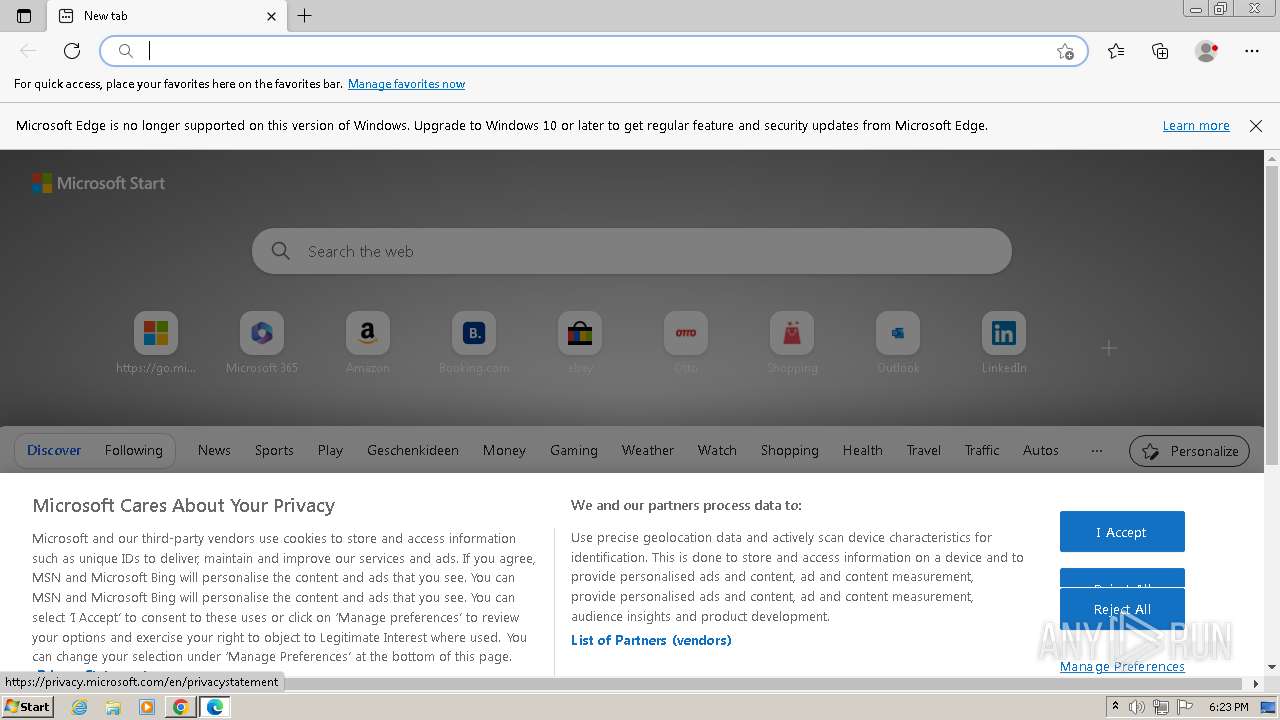Open the Favorites list icon

tap(1116, 51)
